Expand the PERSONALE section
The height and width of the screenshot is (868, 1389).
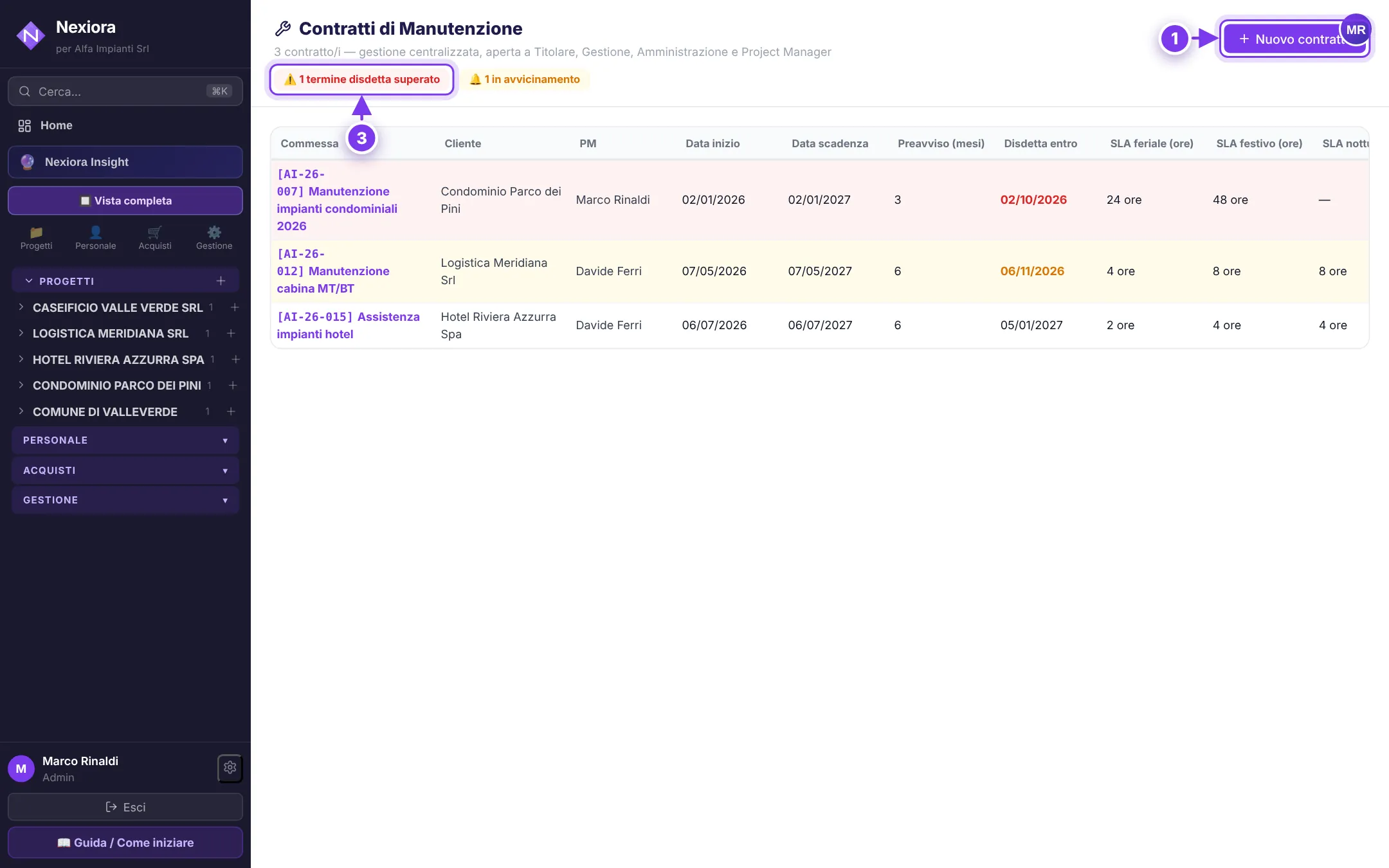point(125,440)
